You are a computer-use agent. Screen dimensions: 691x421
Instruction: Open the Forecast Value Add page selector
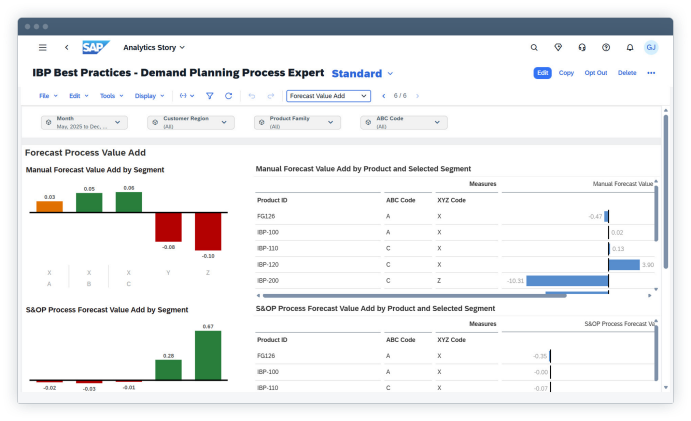(328, 96)
